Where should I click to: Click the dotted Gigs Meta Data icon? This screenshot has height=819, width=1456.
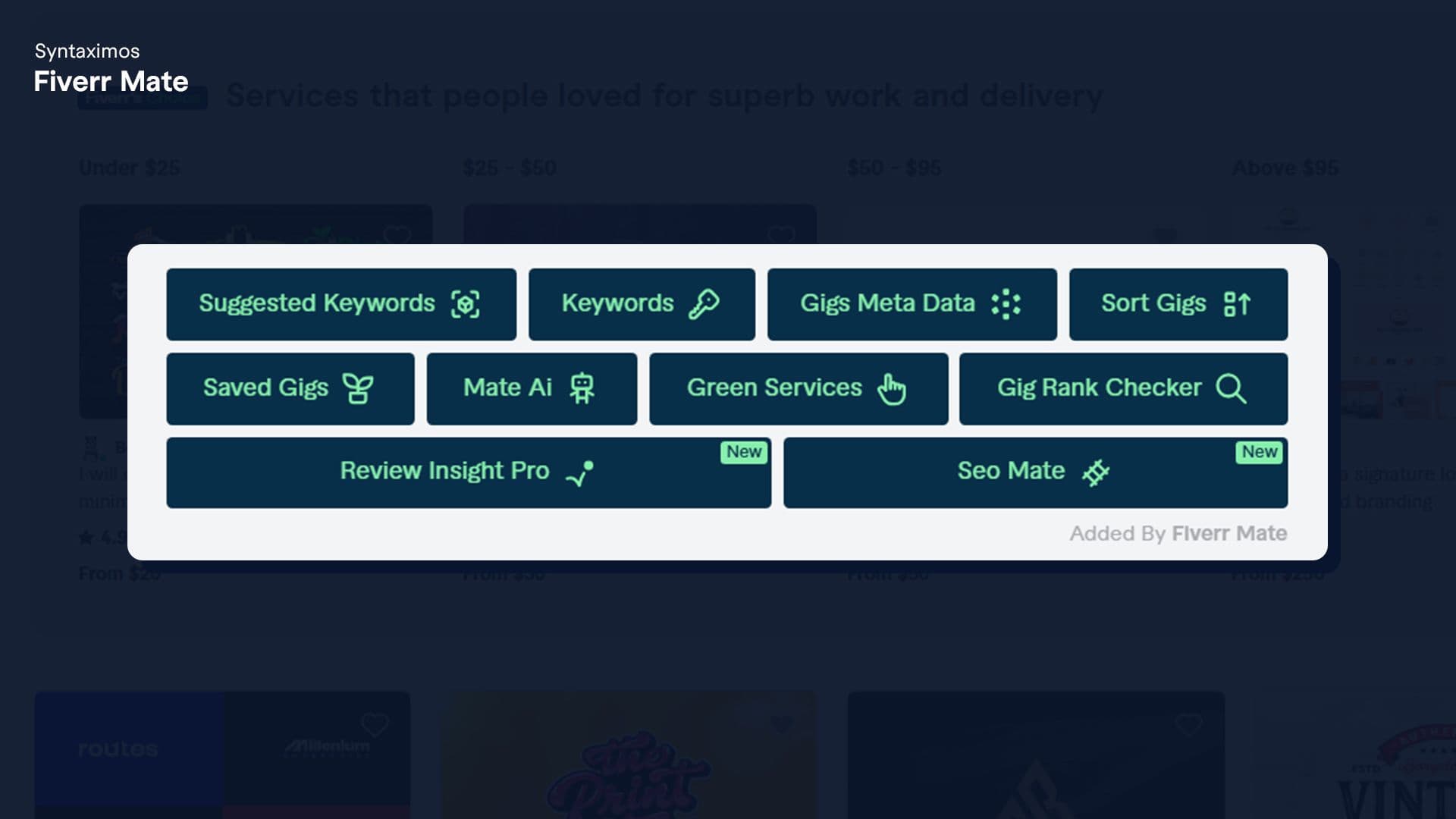click(1006, 304)
